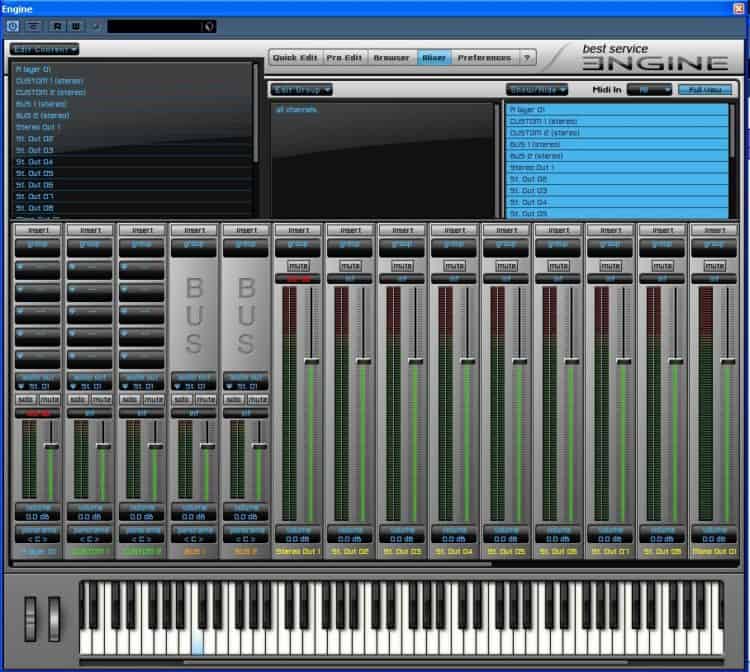Click the right modulation wheel beside keyboard
Viewport: 750px width, 672px height.
tap(54, 618)
